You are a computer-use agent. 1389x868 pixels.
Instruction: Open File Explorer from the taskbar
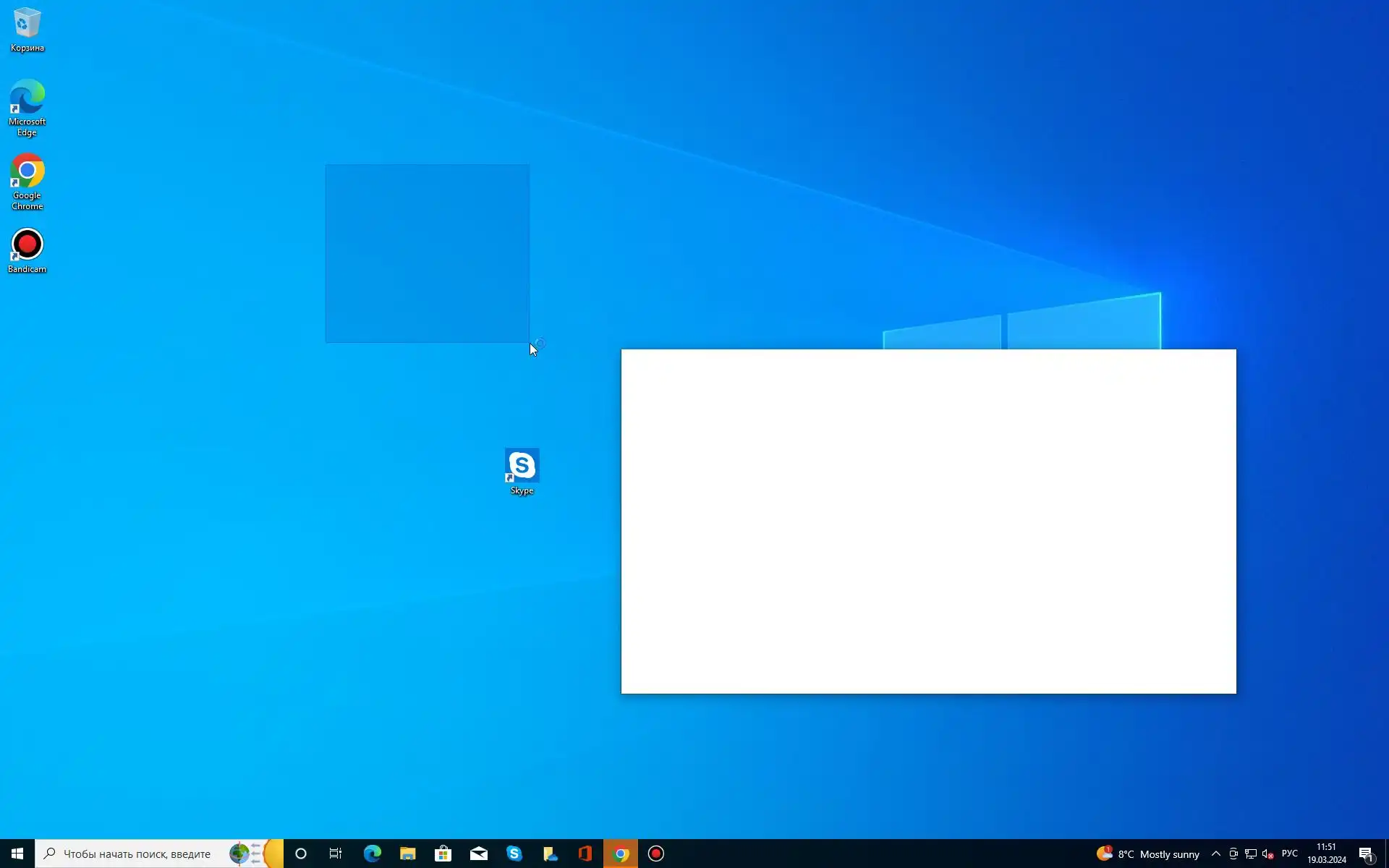(408, 854)
